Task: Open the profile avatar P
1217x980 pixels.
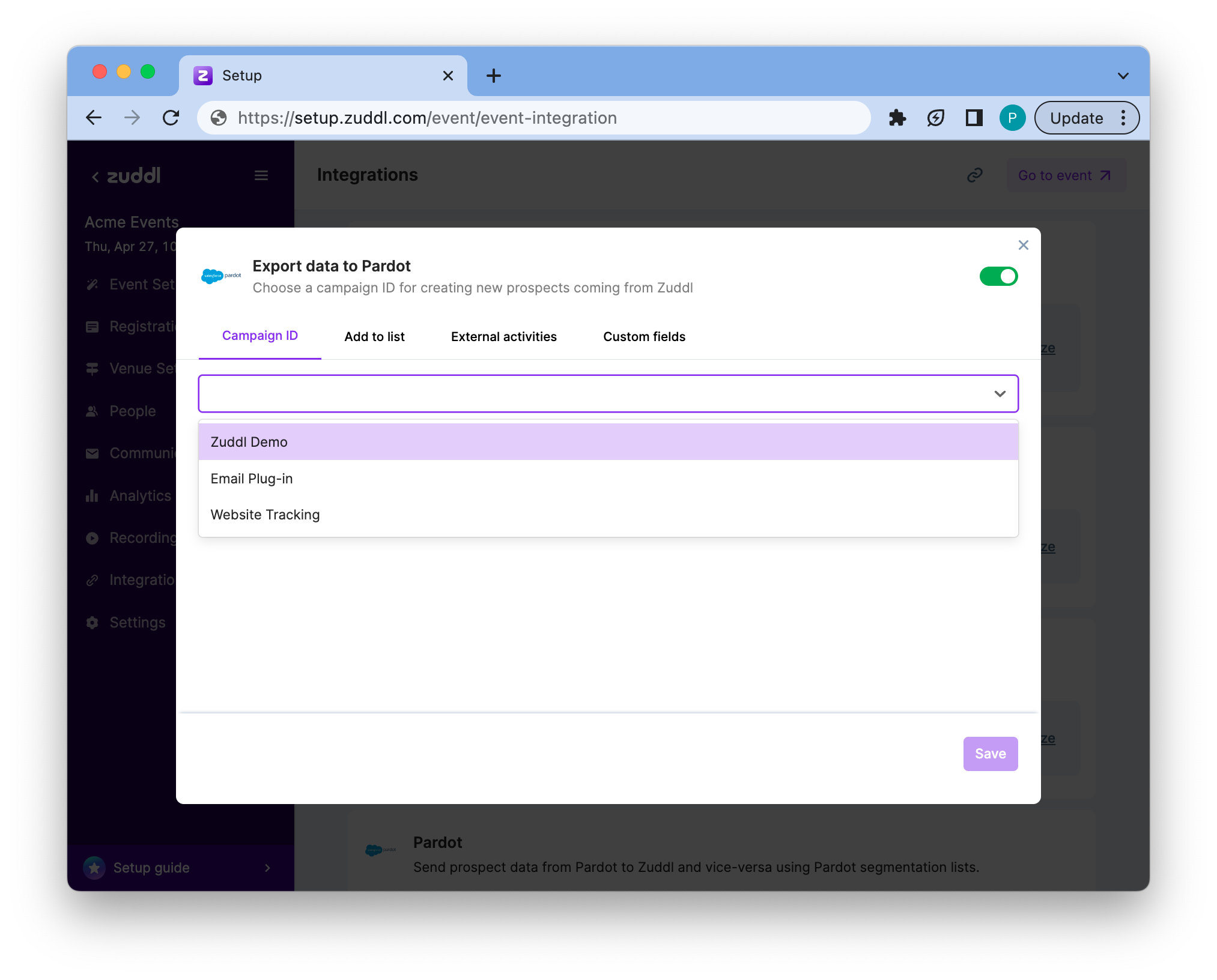Action: 1012,118
